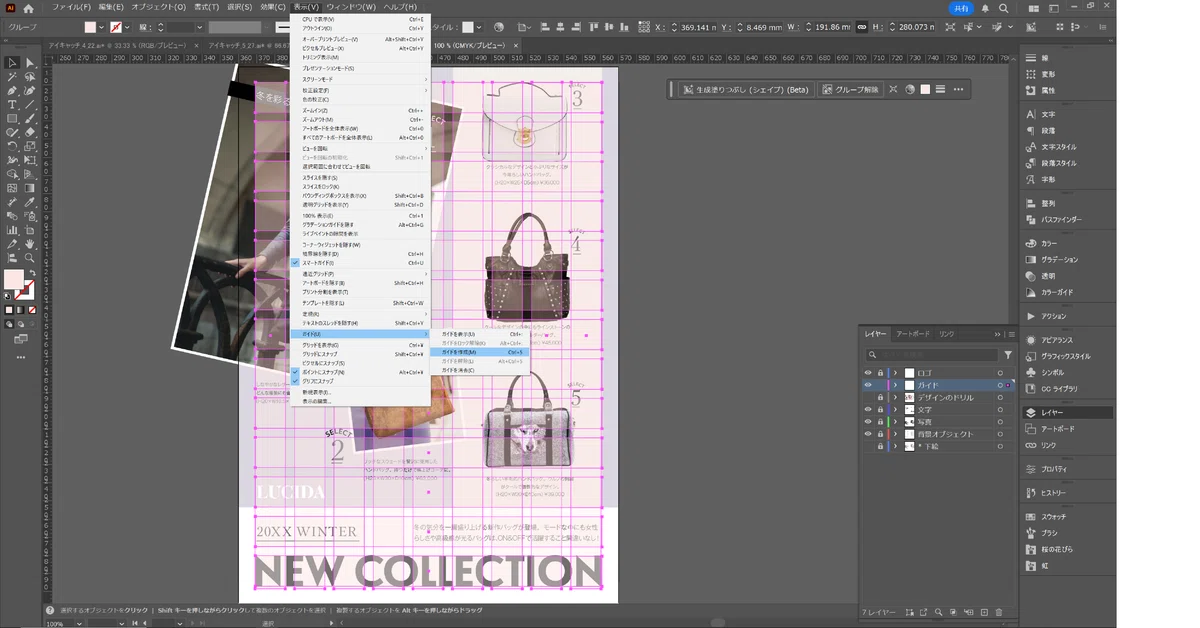The width and height of the screenshot is (1200, 628).
Task: Open the 編集(E) menu
Action: 111,7
